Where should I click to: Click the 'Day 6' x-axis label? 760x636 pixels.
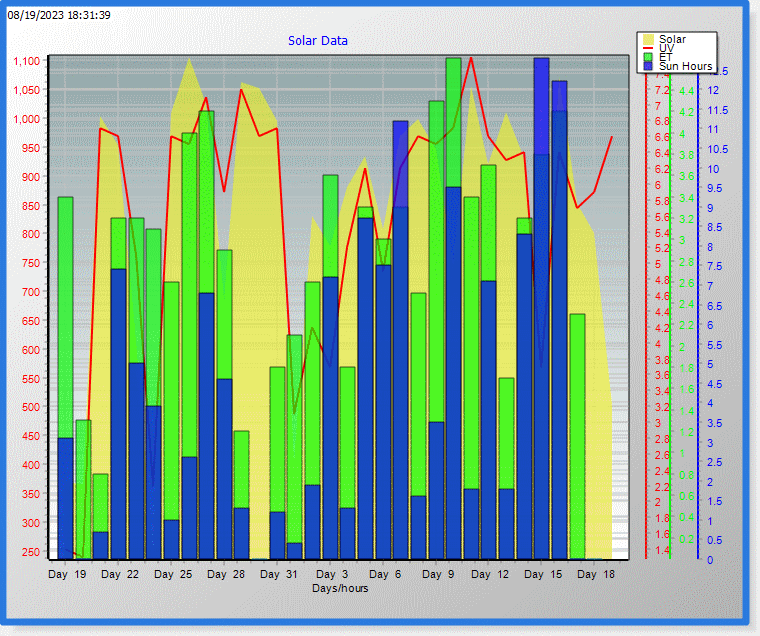pos(385,574)
